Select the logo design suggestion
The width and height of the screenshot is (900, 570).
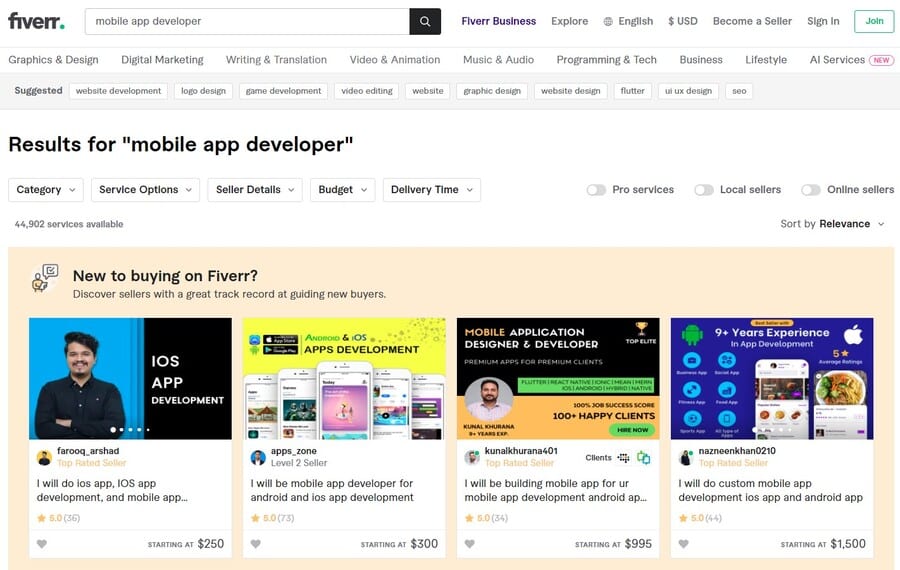(x=203, y=91)
